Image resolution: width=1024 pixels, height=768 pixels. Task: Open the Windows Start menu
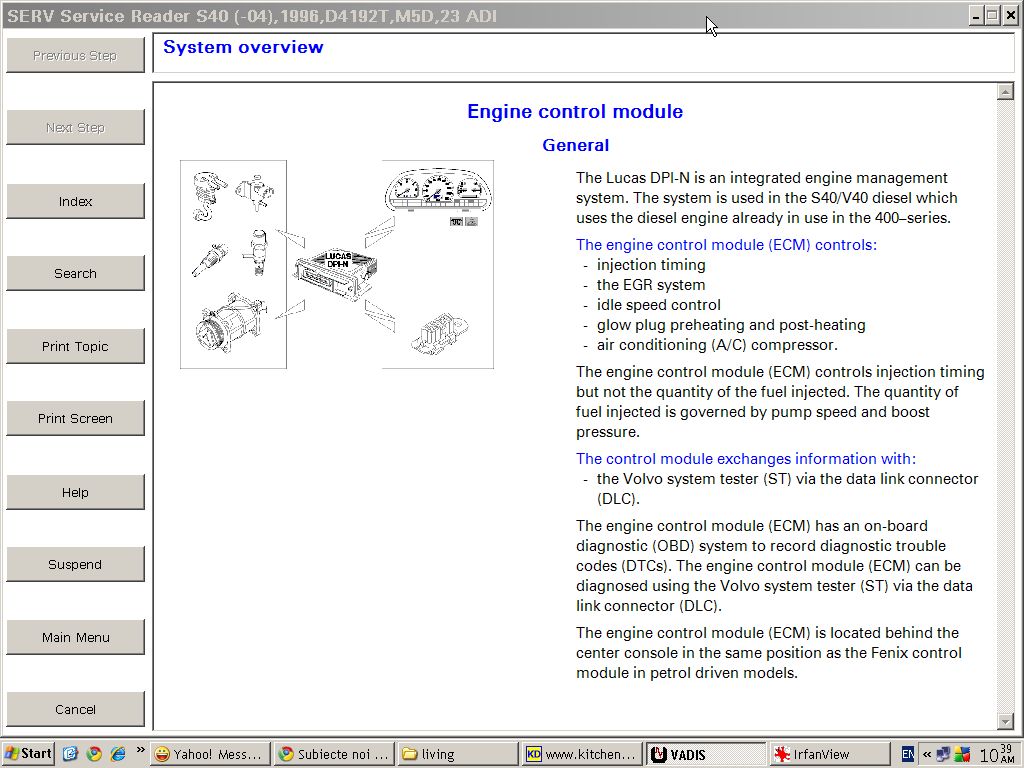click(x=28, y=754)
